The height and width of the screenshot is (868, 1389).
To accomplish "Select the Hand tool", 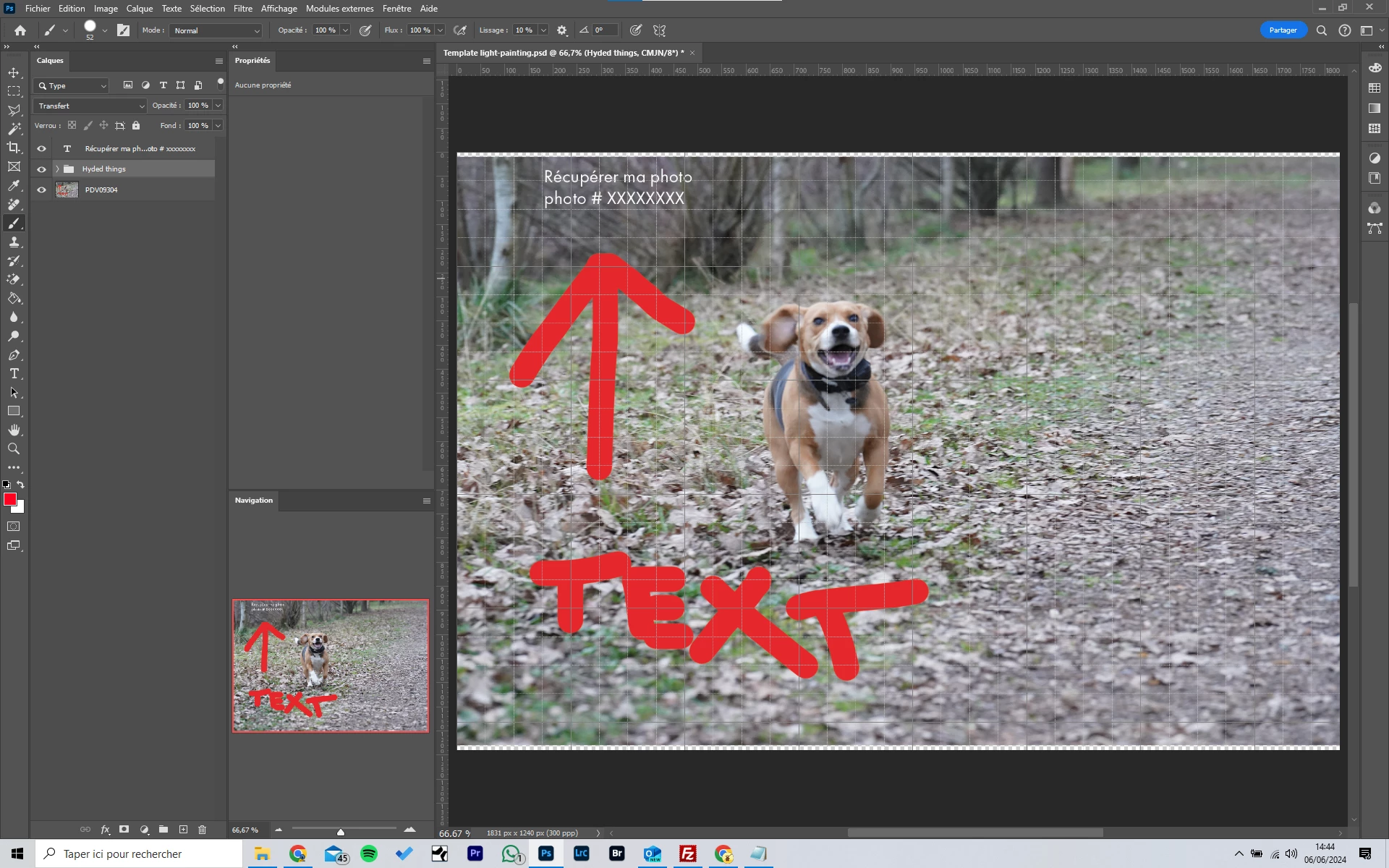I will pos(14,430).
